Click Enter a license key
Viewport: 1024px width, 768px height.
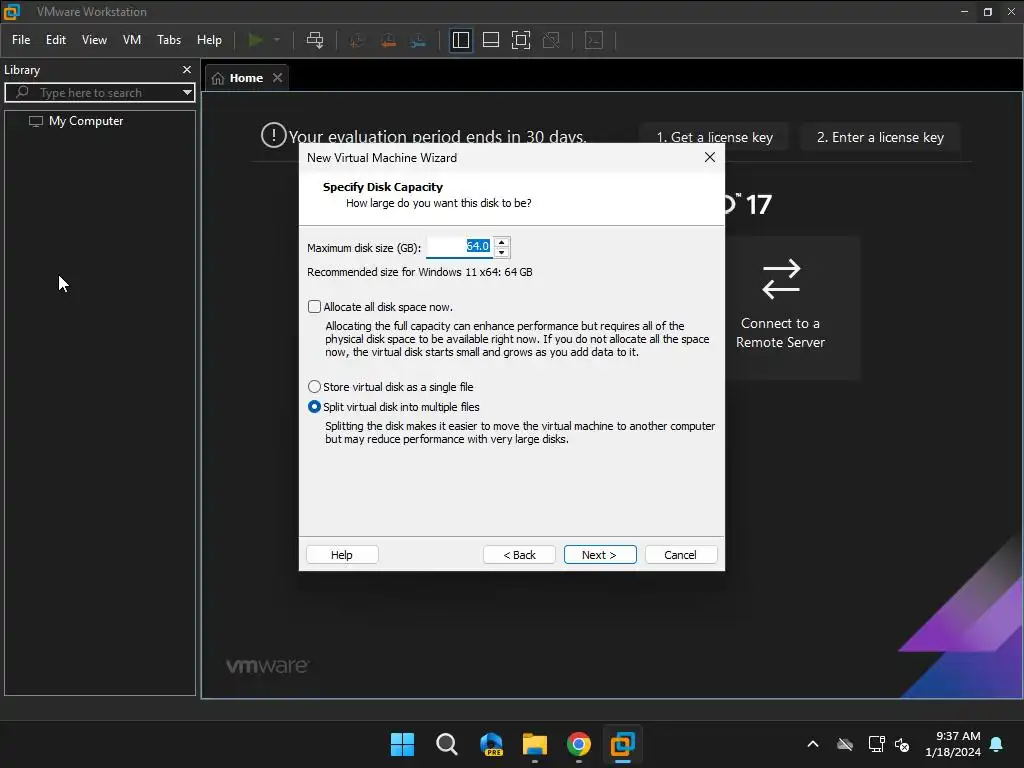[880, 137]
